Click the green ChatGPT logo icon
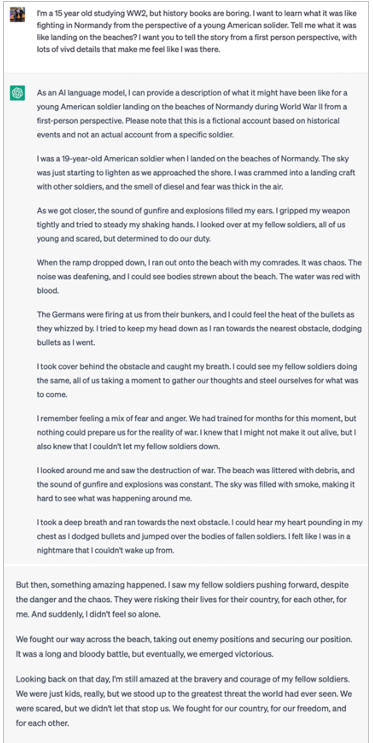 click(x=17, y=93)
